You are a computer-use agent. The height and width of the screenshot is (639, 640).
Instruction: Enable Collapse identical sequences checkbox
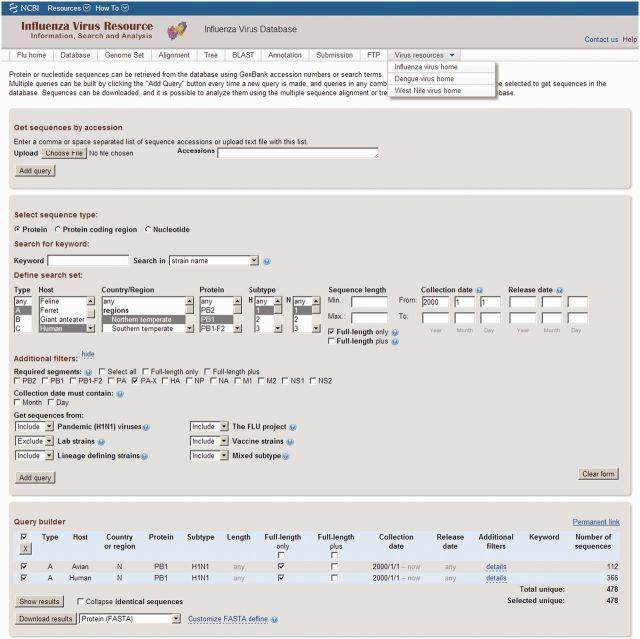81,601
